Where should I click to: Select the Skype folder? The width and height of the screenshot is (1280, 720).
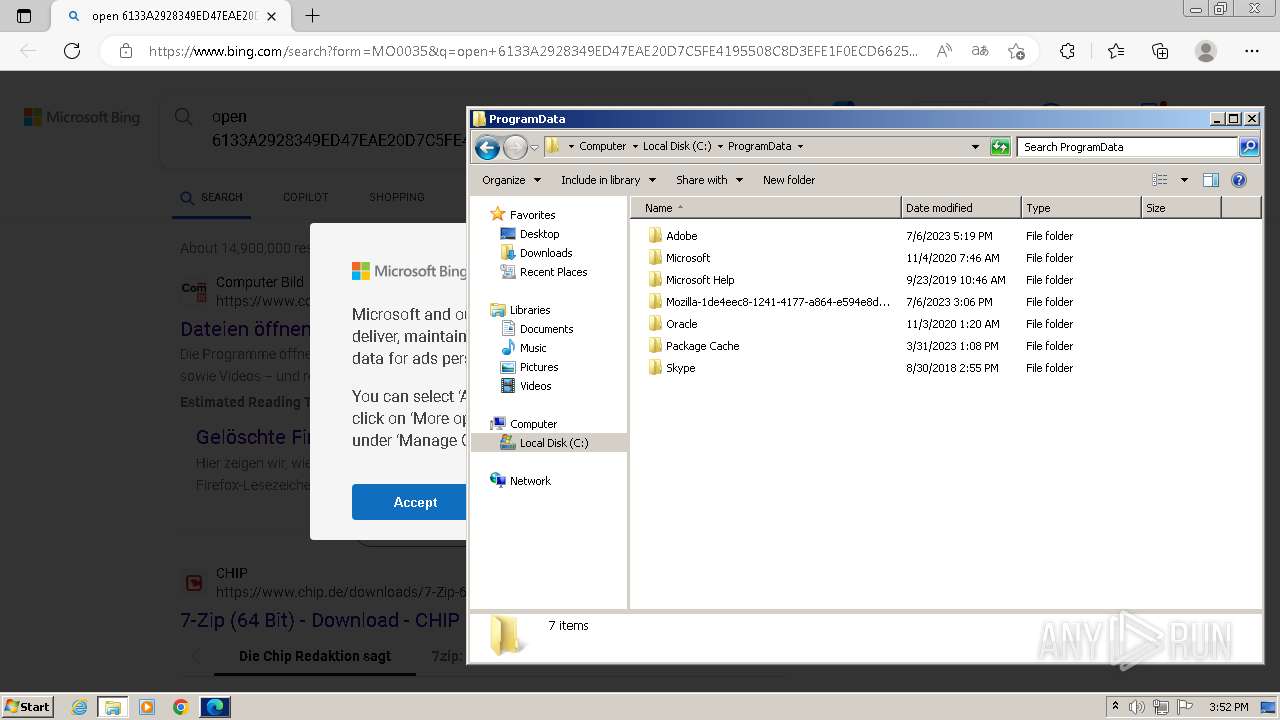click(680, 368)
